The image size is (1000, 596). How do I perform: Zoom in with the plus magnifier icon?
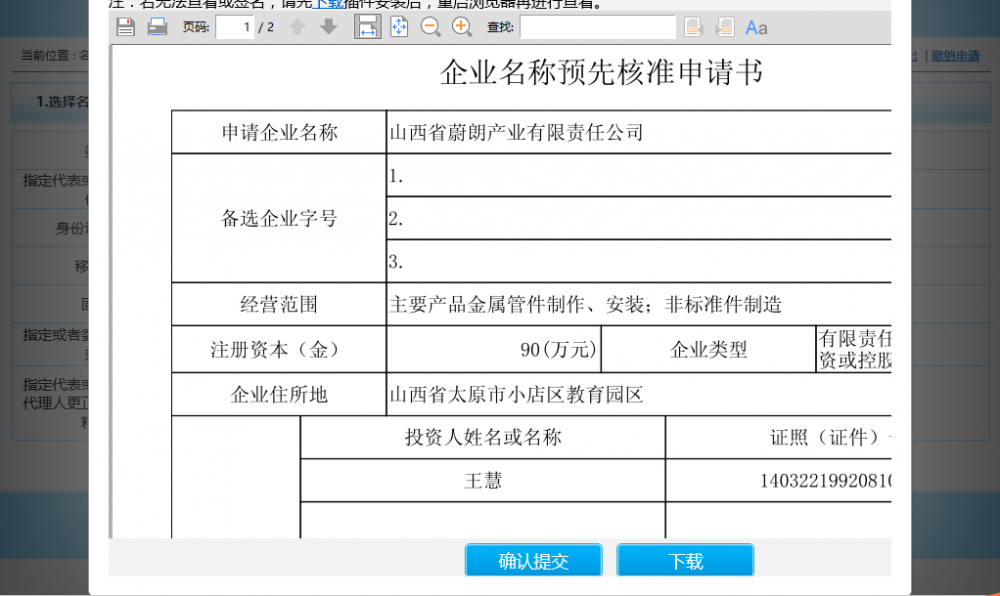point(461,27)
